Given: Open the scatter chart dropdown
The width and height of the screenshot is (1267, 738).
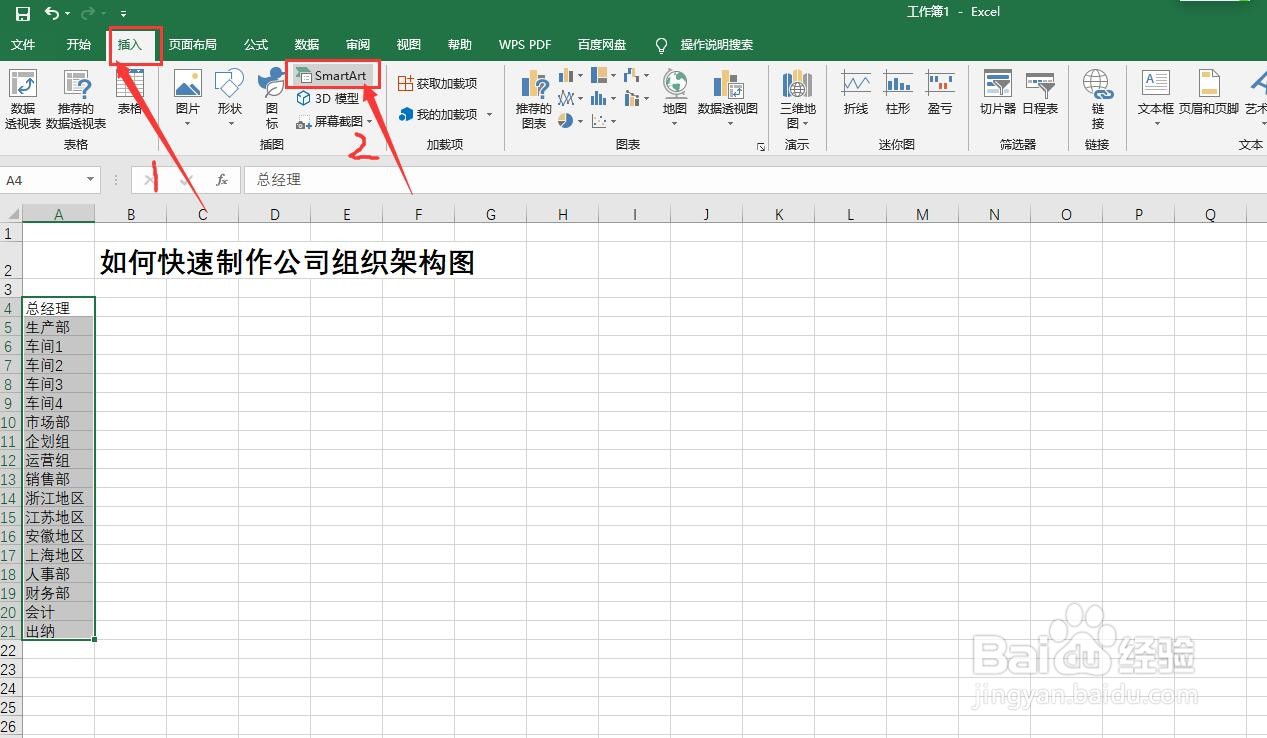Looking at the screenshot, I should (603, 121).
